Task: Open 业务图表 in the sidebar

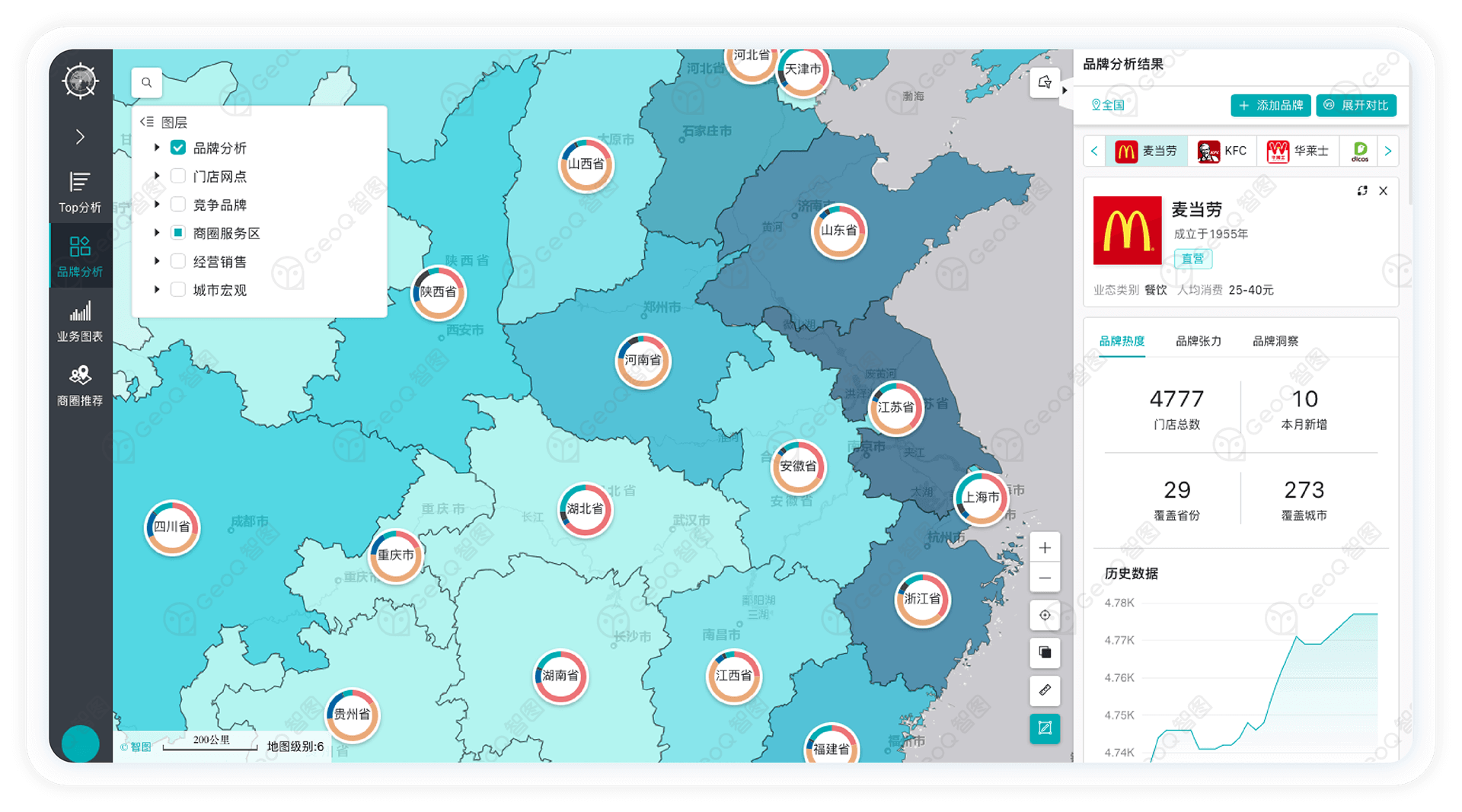Action: tap(80, 321)
